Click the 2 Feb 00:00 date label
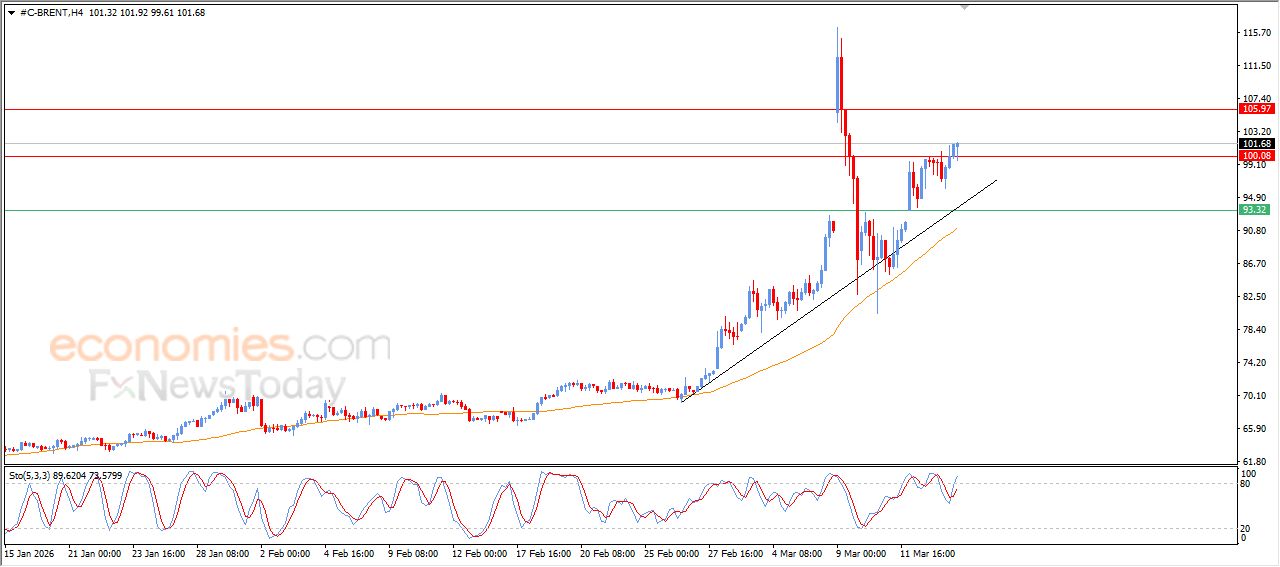Viewport: 1280px width, 567px height. 286,552
